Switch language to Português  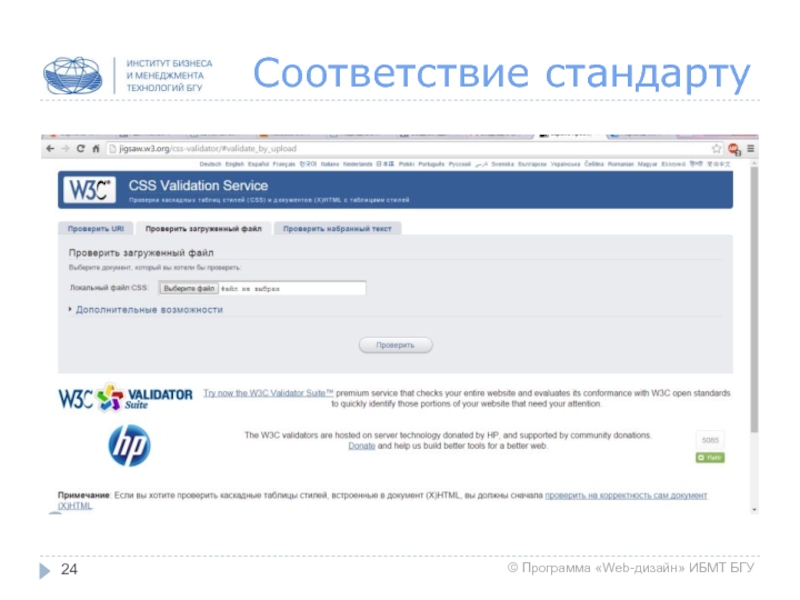click(x=431, y=164)
